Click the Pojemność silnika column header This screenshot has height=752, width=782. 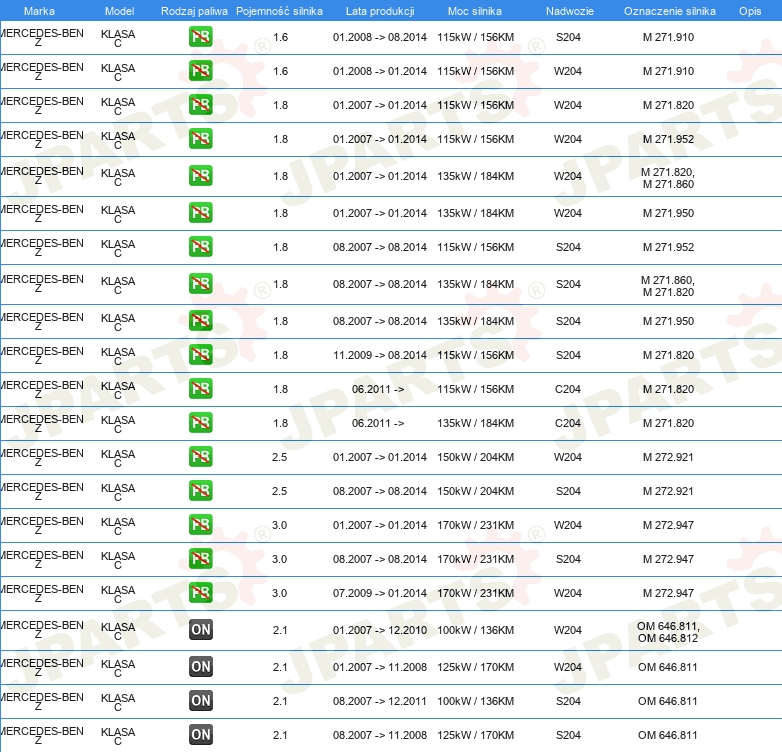279,11
